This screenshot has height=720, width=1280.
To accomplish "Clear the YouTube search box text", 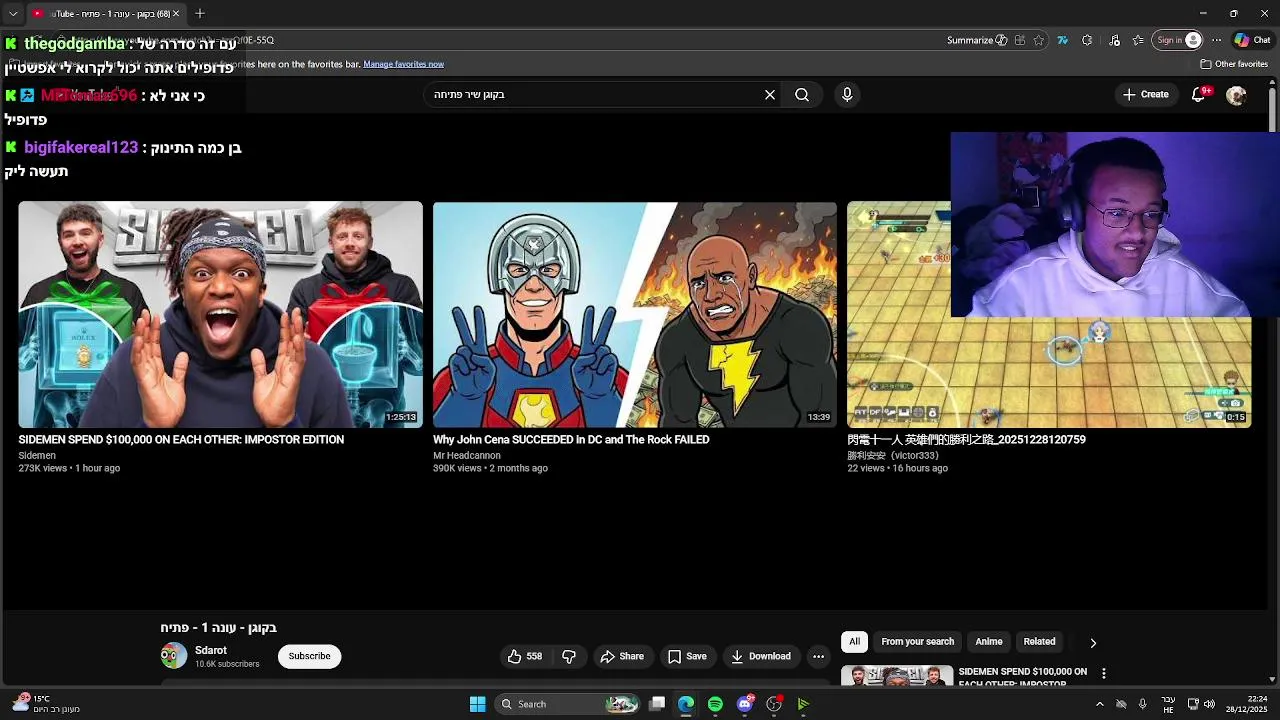I will 770,94.
